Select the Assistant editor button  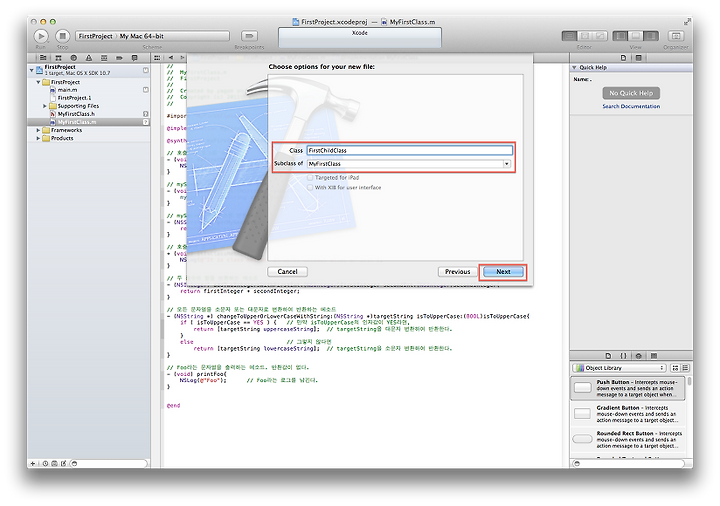coord(585,36)
